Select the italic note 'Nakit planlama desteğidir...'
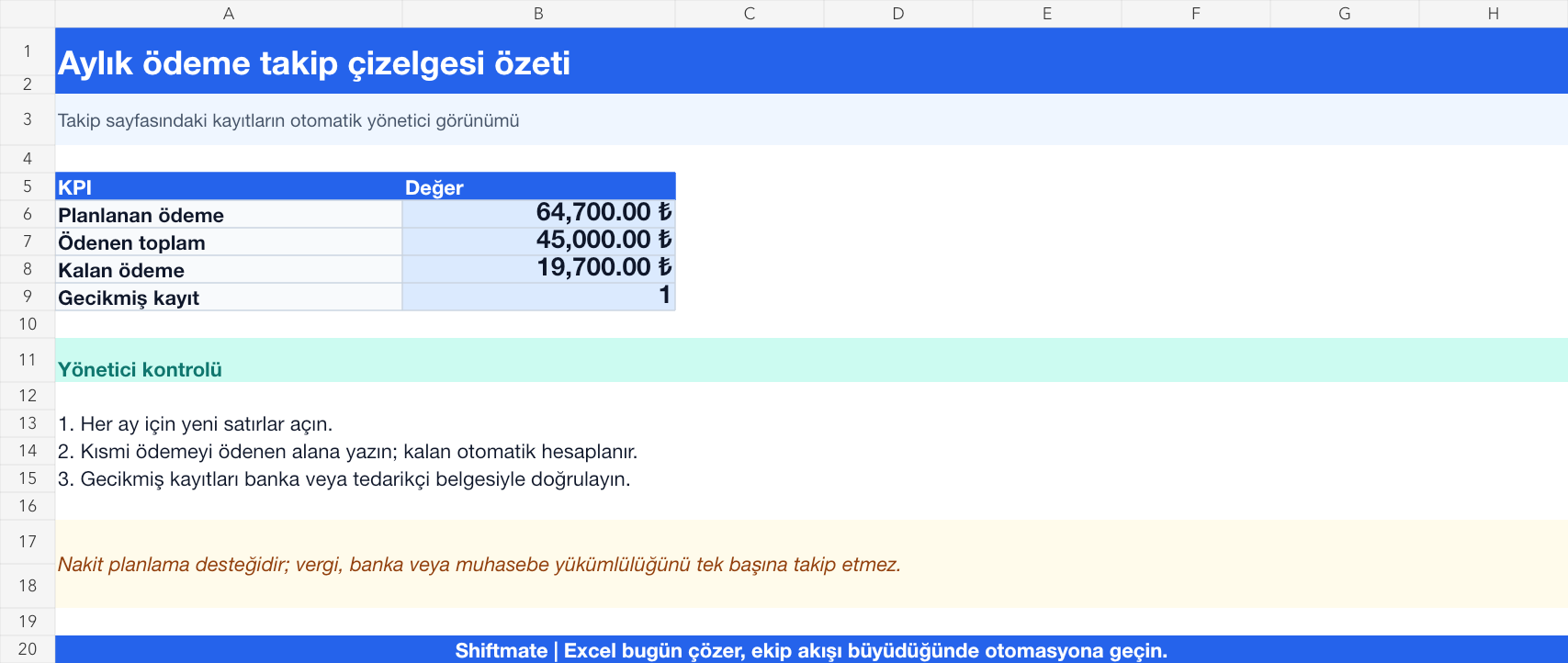Image resolution: width=1568 pixels, height=663 pixels. pyautogui.click(x=479, y=564)
